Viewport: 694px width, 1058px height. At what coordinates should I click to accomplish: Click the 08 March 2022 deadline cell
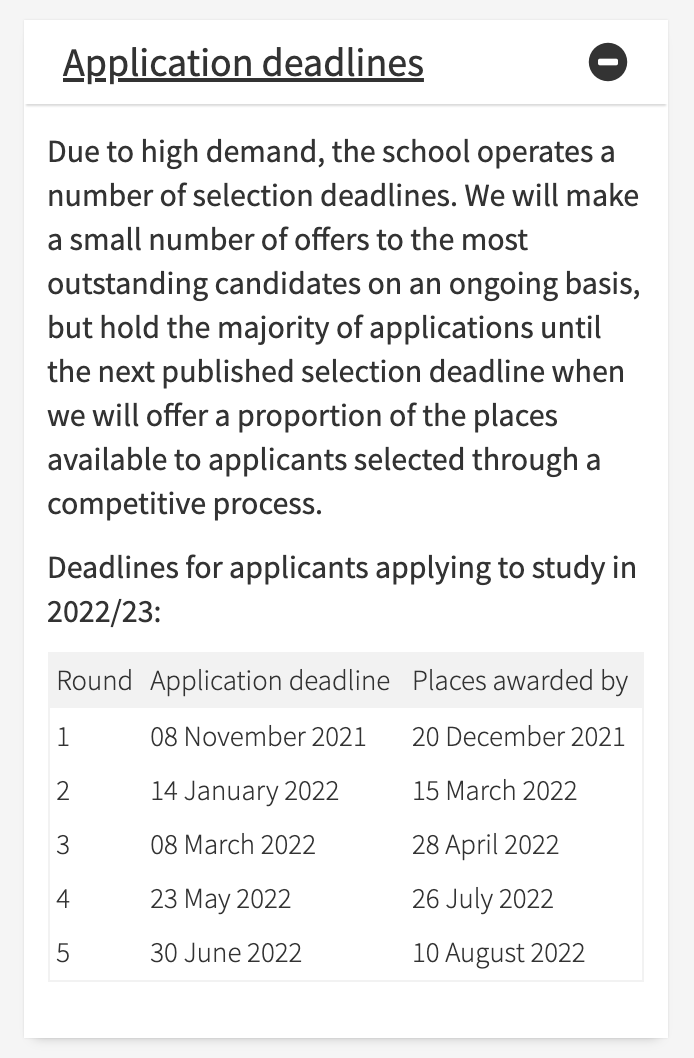(233, 844)
